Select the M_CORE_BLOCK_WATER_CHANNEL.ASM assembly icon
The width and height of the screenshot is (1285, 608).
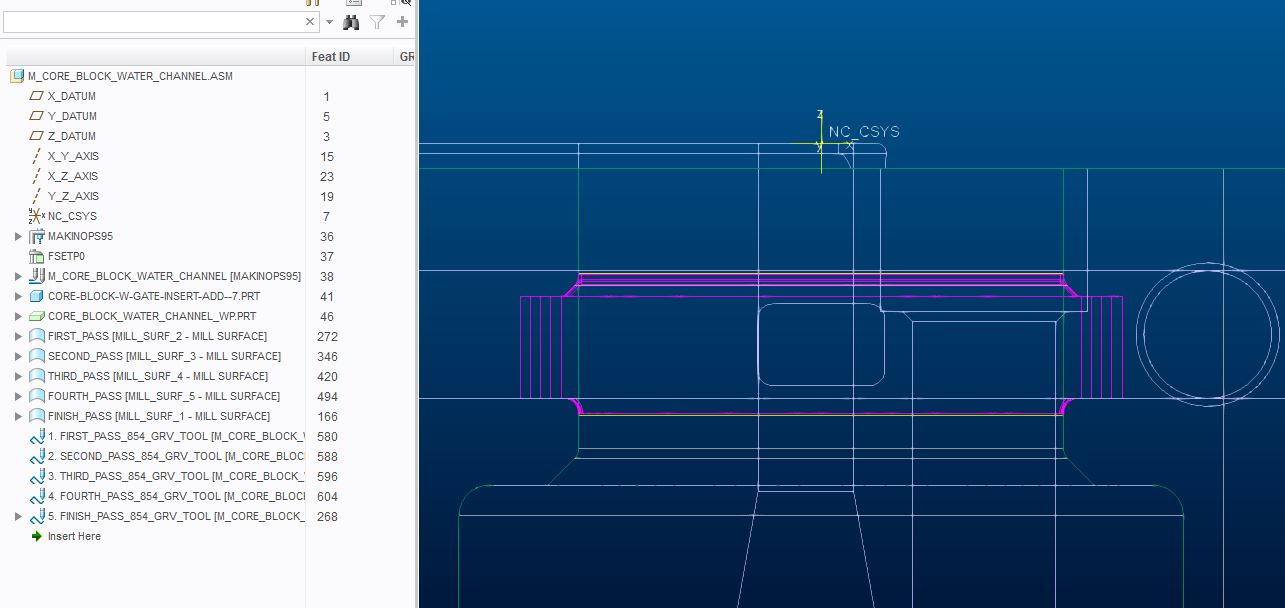17,76
